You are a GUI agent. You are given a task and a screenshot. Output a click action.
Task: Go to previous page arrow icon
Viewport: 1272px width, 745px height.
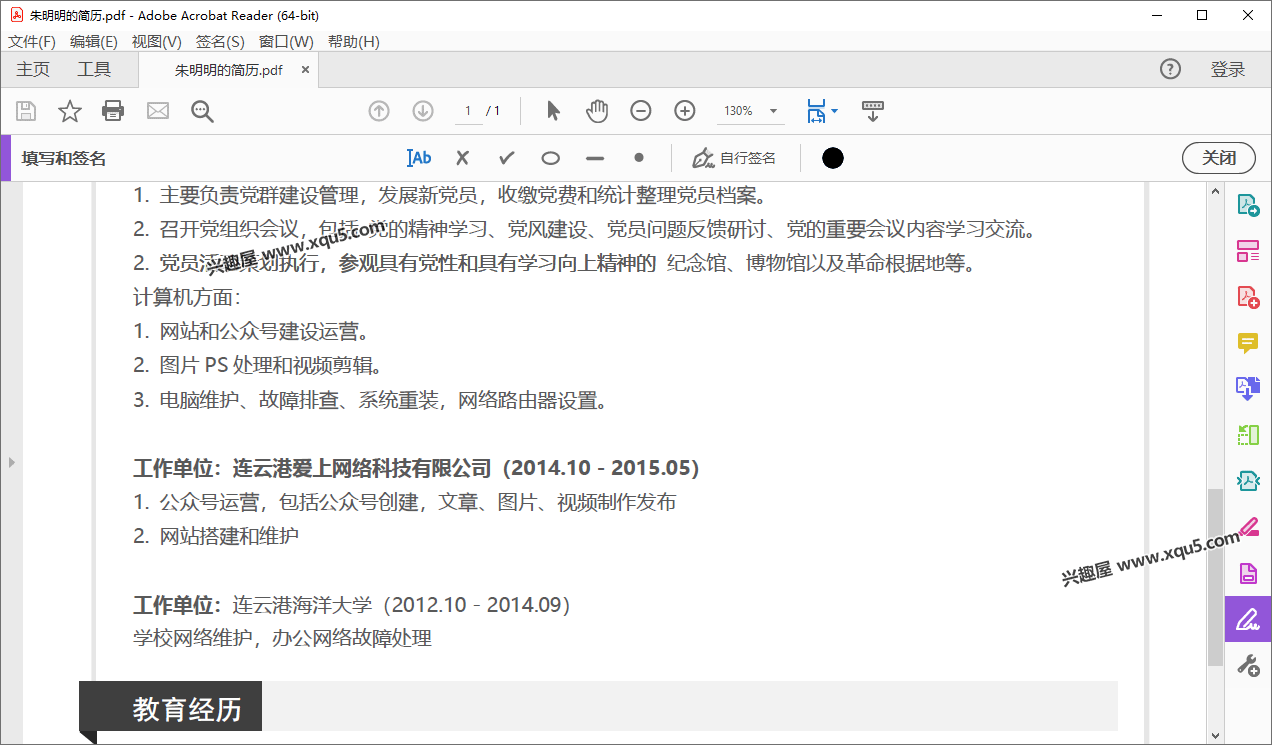[x=379, y=111]
